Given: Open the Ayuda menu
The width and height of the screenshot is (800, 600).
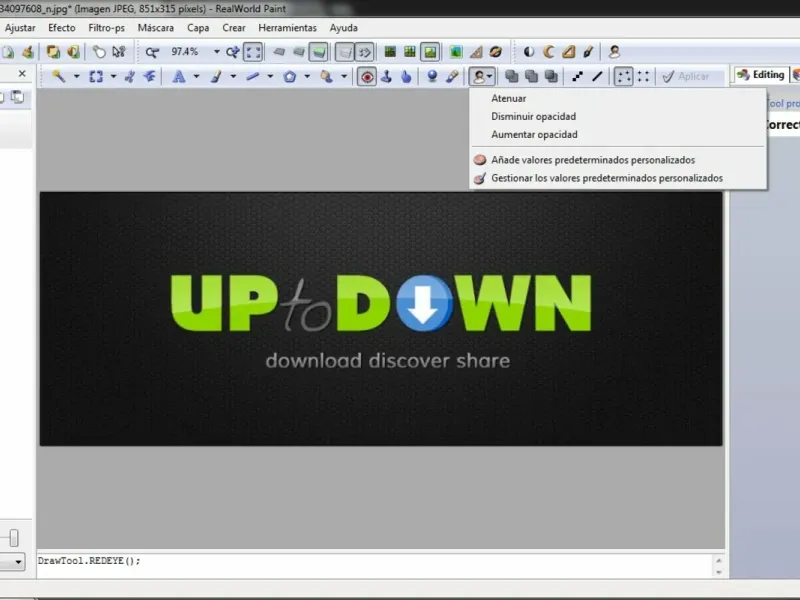Looking at the screenshot, I should (343, 28).
